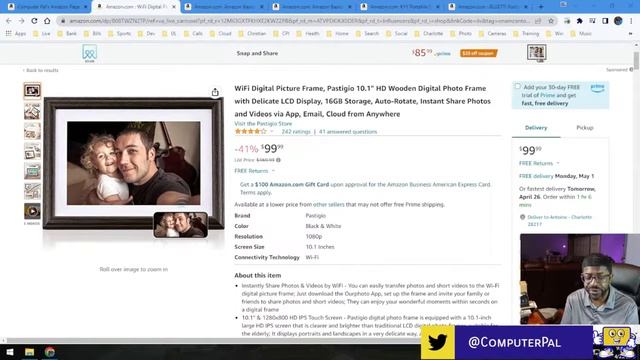The height and width of the screenshot is (360, 640).
Task: Open the Health bookmarks folder
Action: pos(308,33)
